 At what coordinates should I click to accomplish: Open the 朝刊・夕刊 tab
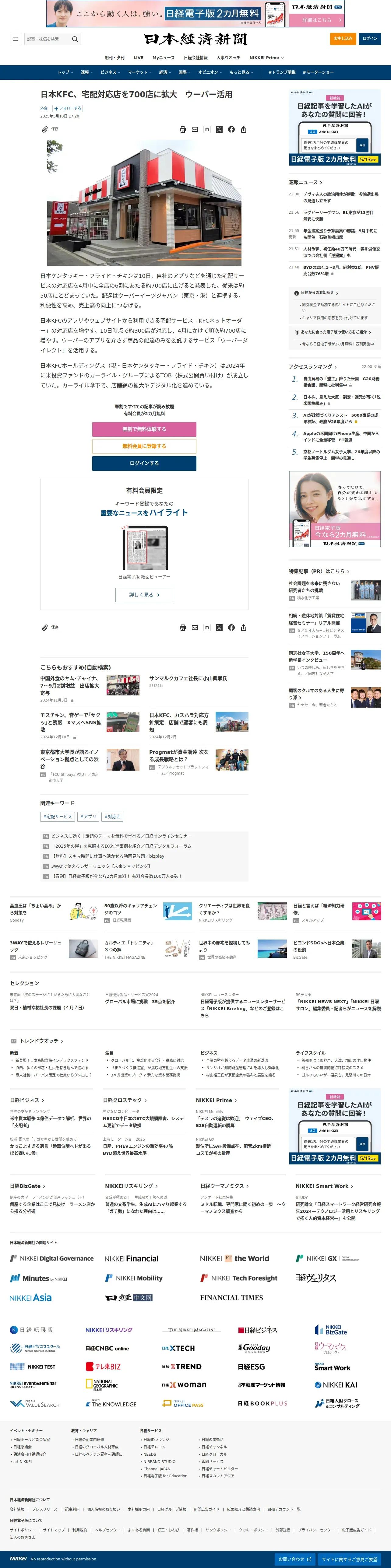coord(114,58)
